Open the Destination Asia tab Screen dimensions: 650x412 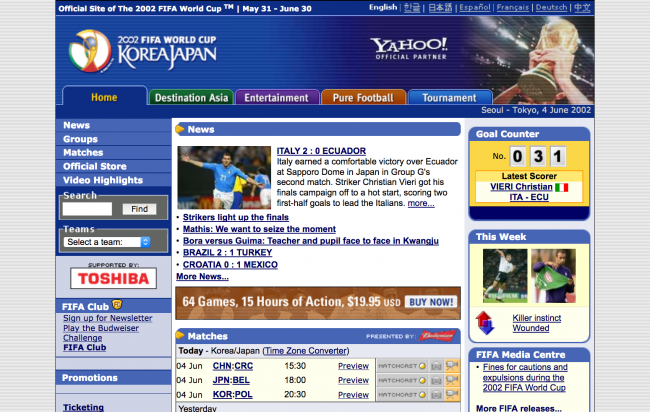click(x=191, y=98)
